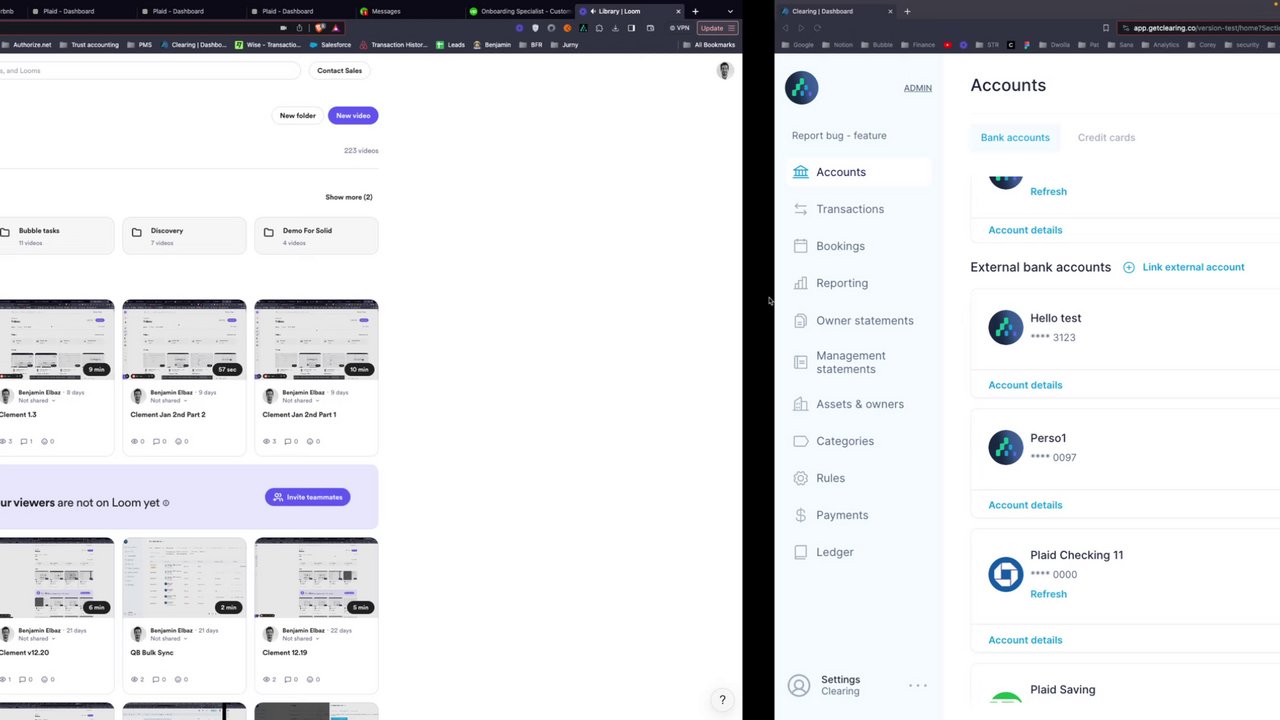Go to Assets & owners
The image size is (1280, 720).
pos(859,404)
